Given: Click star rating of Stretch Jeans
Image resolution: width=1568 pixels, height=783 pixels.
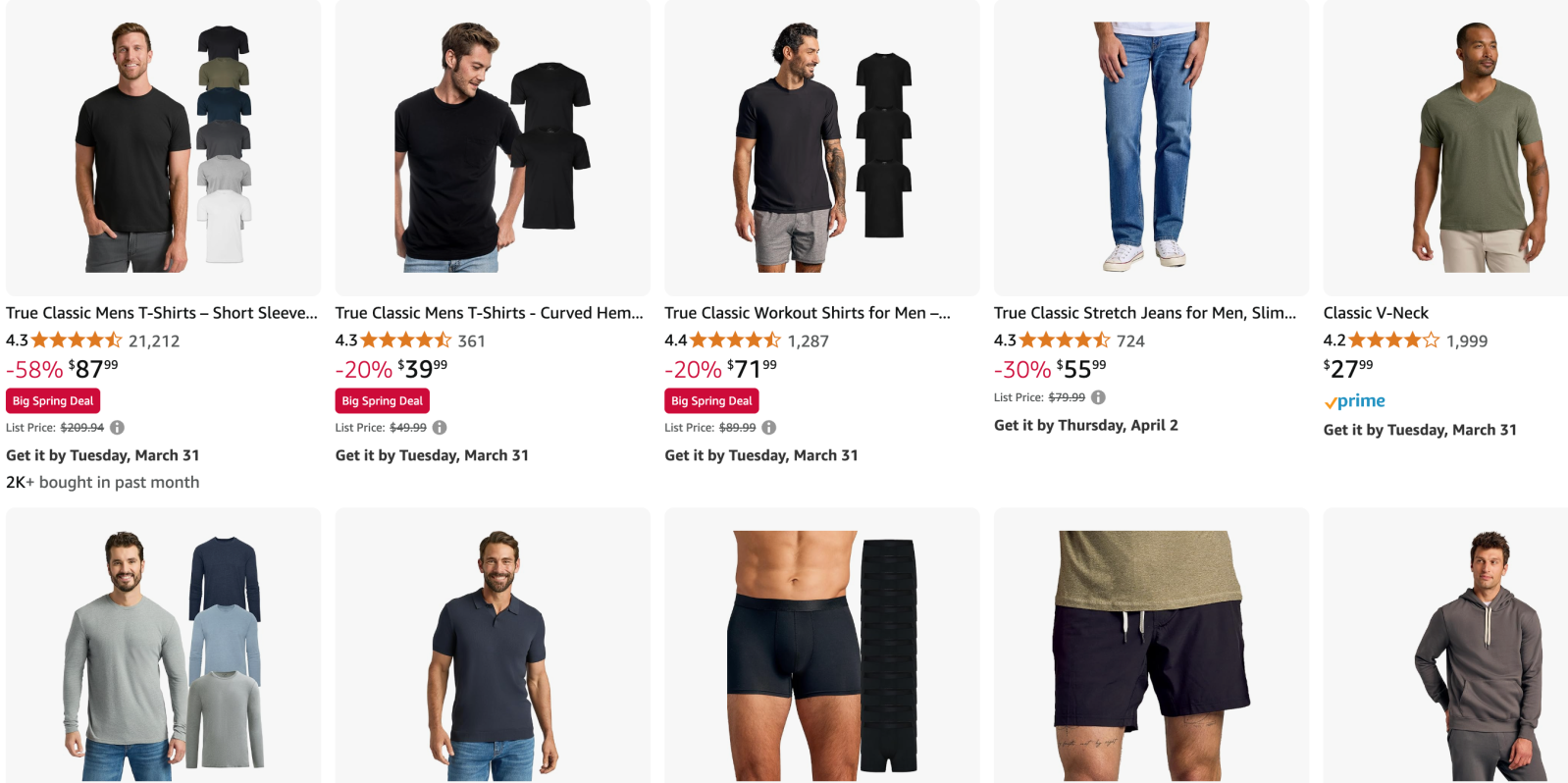Looking at the screenshot, I should click(1065, 340).
